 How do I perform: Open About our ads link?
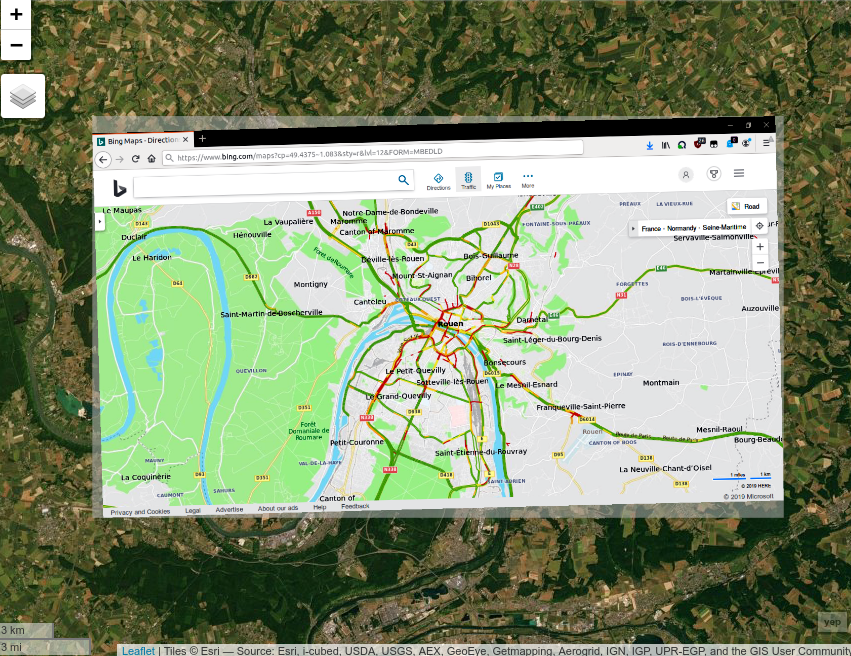pyautogui.click(x=278, y=508)
